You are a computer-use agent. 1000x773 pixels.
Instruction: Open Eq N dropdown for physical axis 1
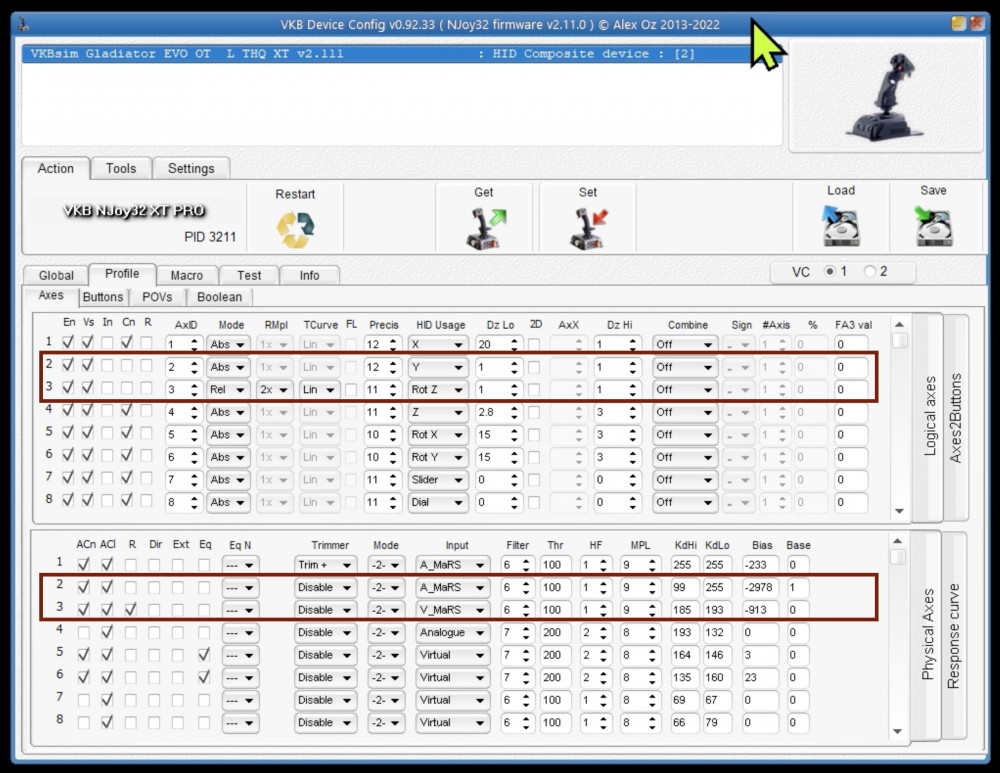point(240,565)
